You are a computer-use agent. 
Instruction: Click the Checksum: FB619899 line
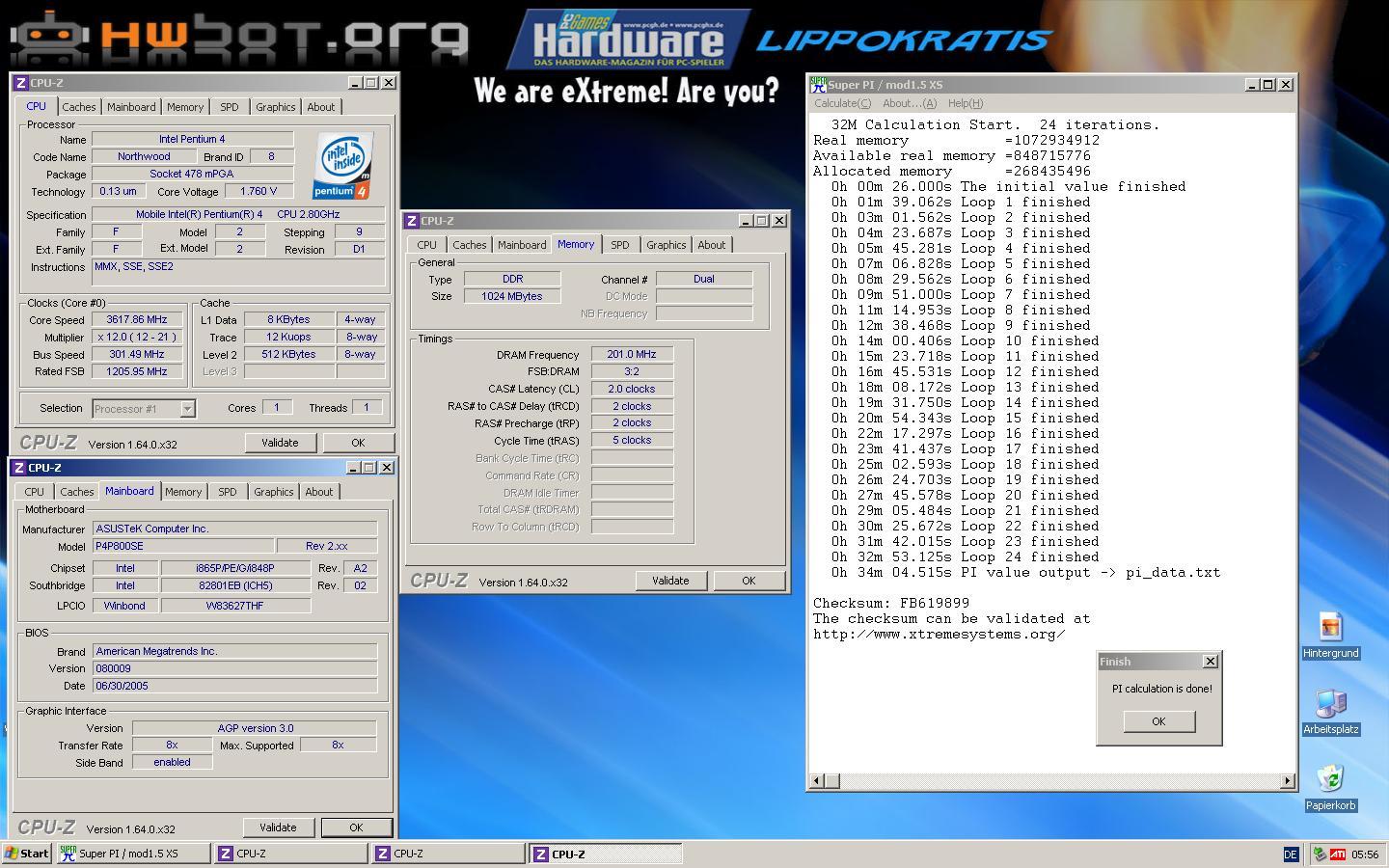(891, 603)
